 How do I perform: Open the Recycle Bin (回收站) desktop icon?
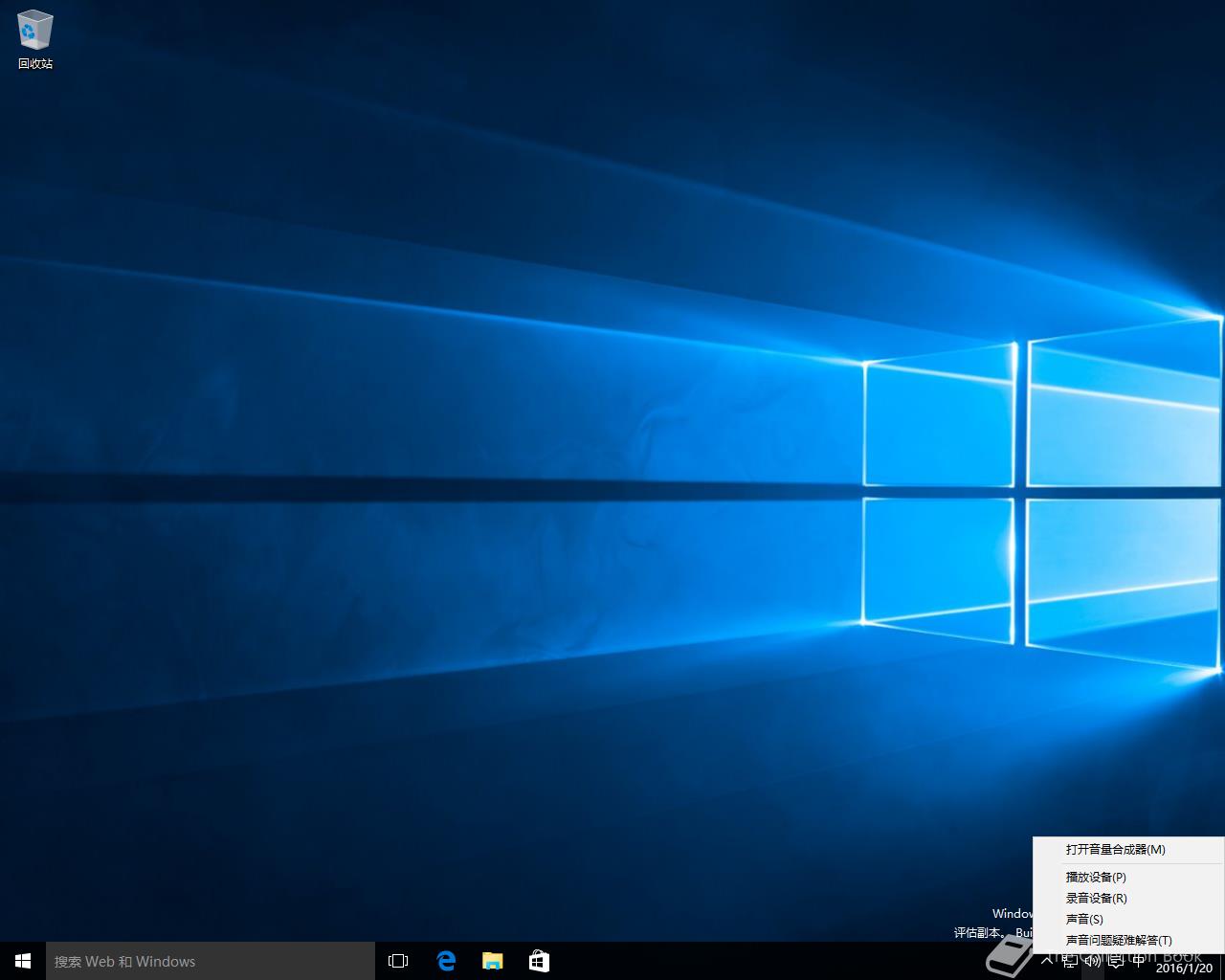pos(35,40)
